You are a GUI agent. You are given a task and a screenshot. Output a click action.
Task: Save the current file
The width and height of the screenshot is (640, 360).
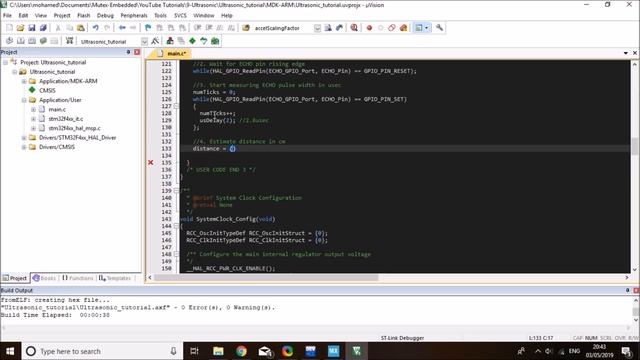click(x=32, y=28)
